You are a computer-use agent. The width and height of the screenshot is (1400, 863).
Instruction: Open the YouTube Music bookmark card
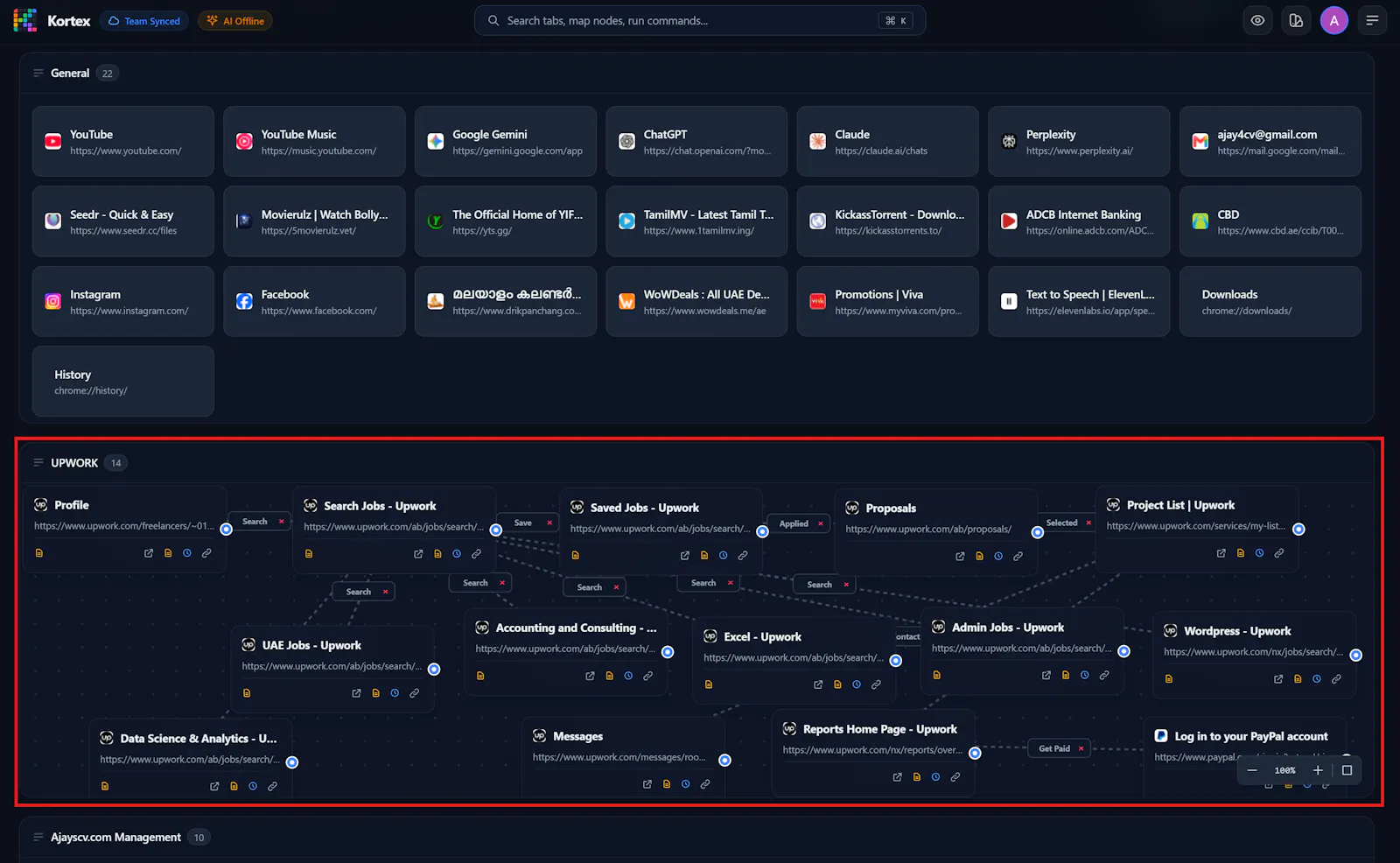click(x=314, y=142)
